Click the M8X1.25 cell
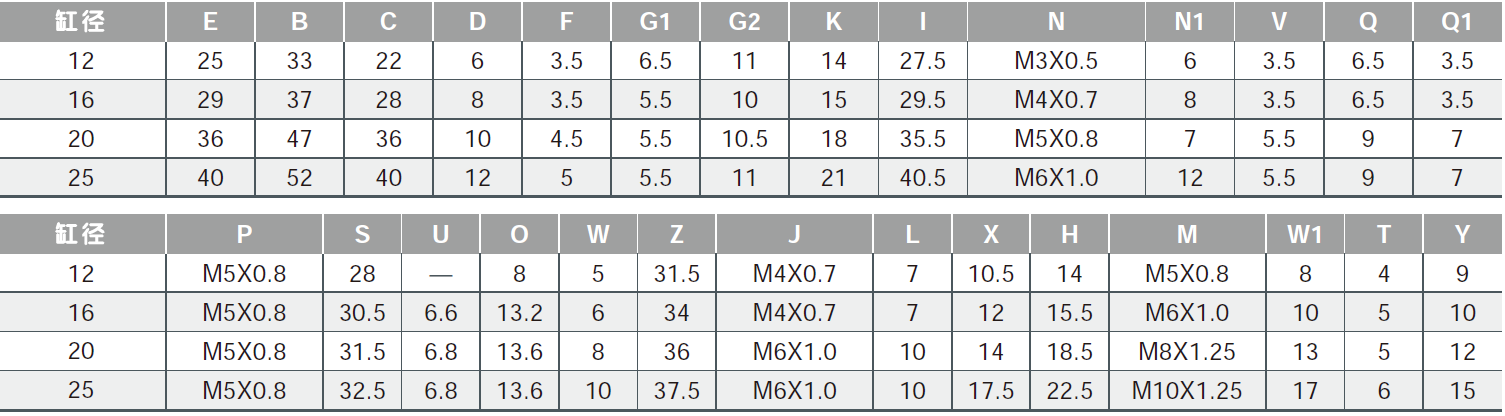Screen dimensions: 1505x416 [x=1187, y=352]
